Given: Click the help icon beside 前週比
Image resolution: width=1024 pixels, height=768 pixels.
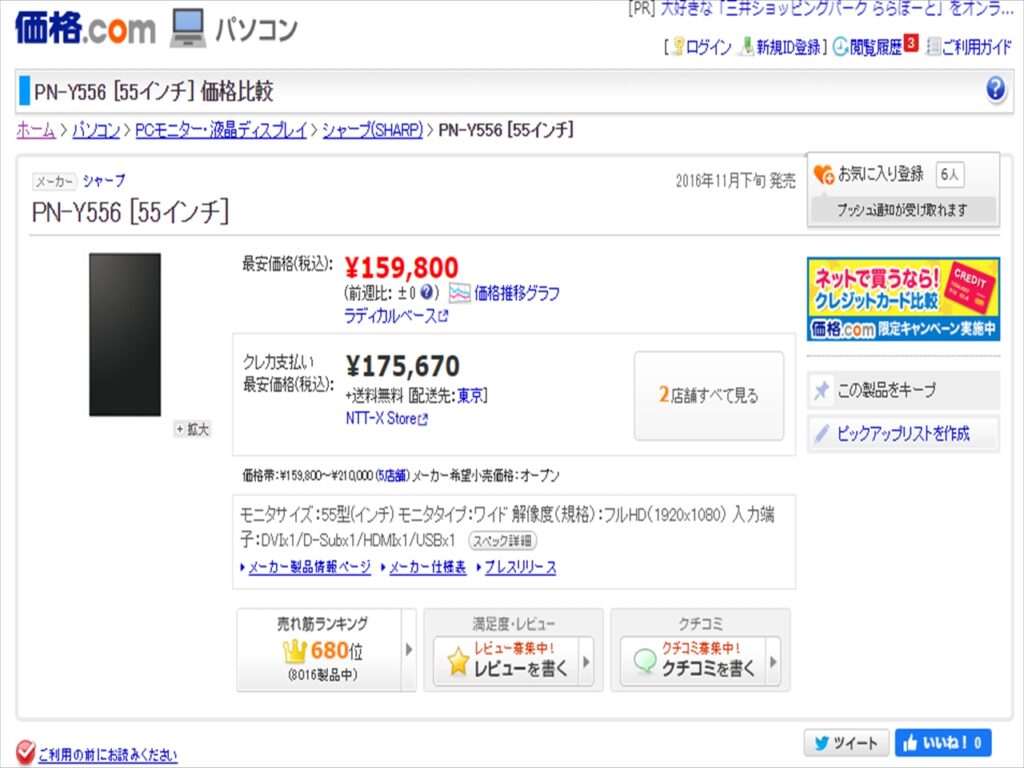Looking at the screenshot, I should (x=426, y=292).
